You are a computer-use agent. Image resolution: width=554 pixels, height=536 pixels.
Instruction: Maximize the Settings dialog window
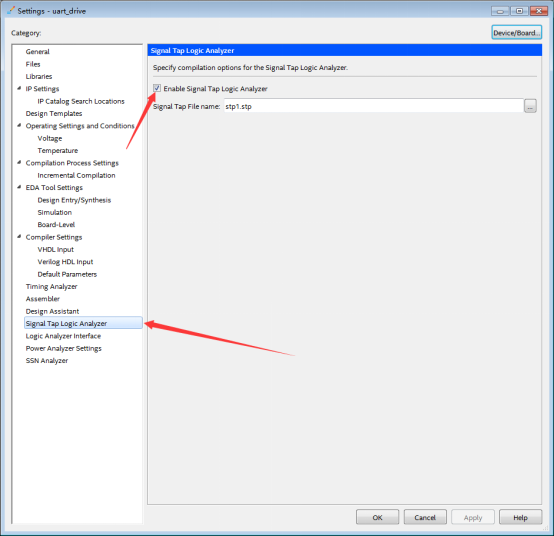[519, 11]
